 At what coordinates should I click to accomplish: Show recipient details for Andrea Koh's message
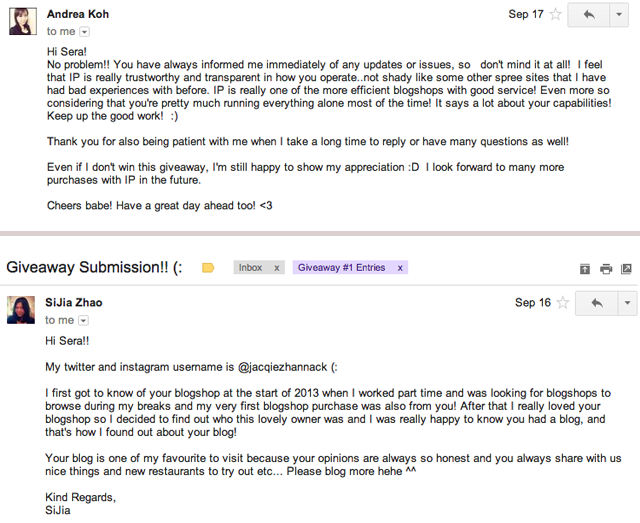point(84,32)
